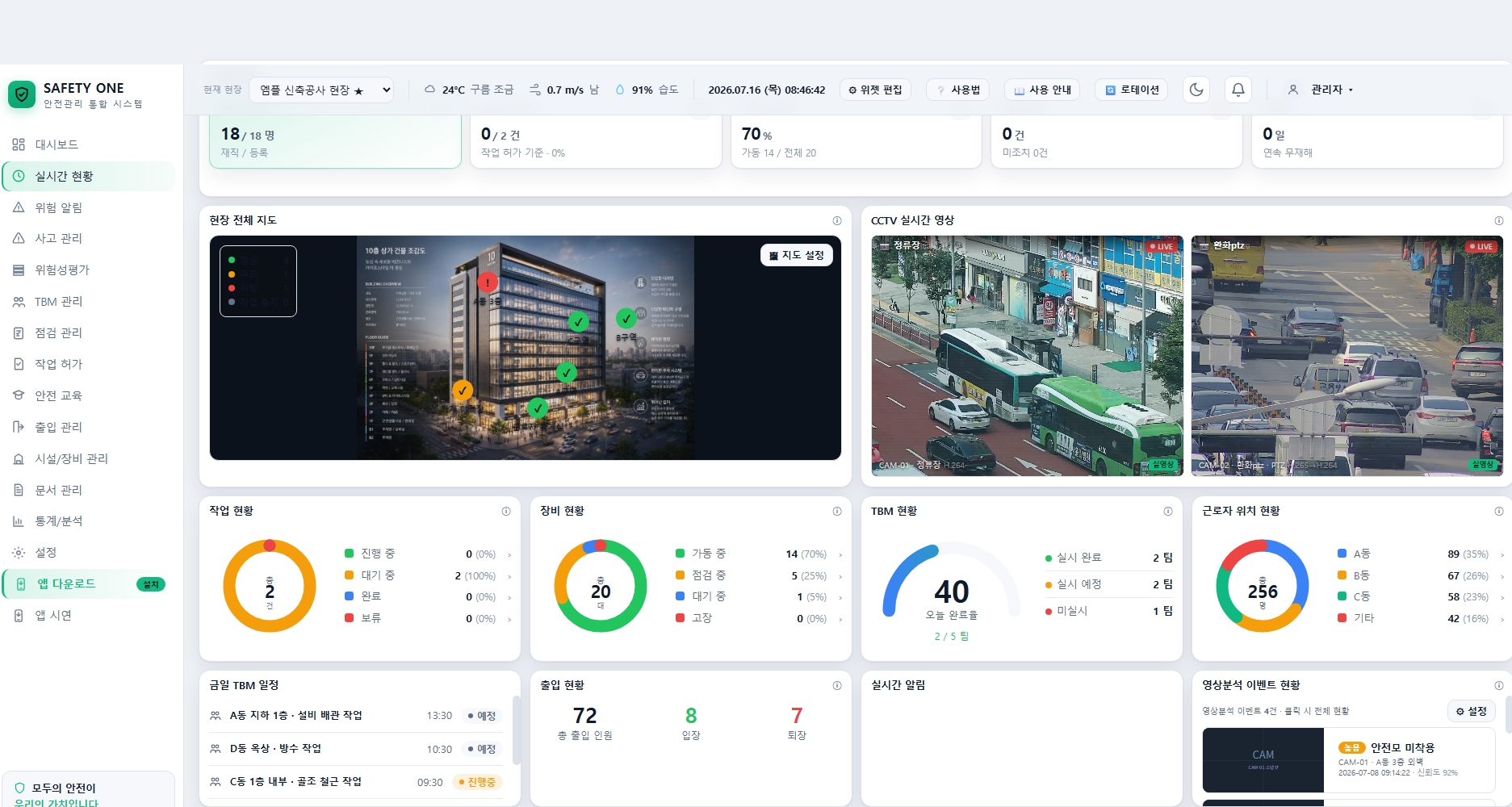1512x807 pixels.
Task: Open 위험성평가 sidebar menu
Action: [89, 270]
